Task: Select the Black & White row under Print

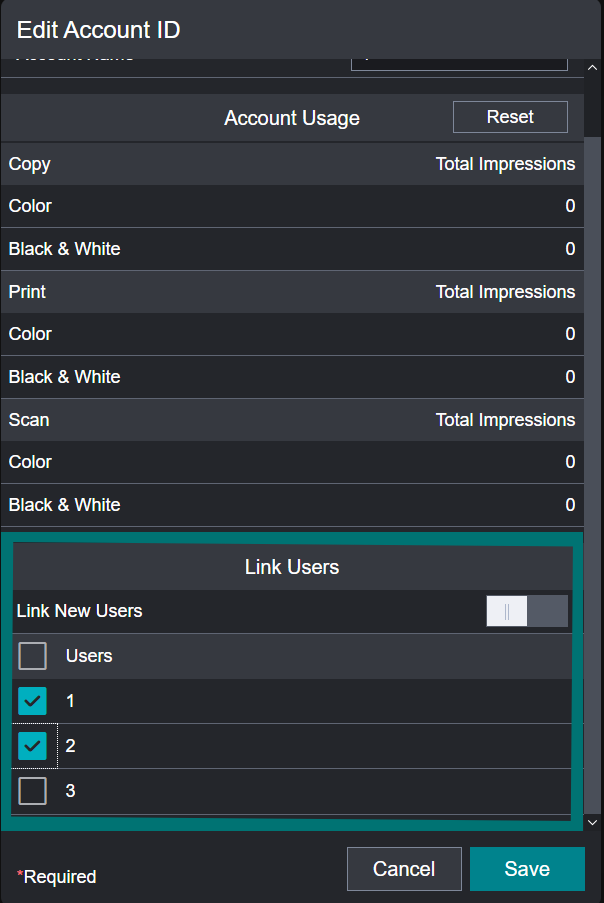Action: (292, 377)
